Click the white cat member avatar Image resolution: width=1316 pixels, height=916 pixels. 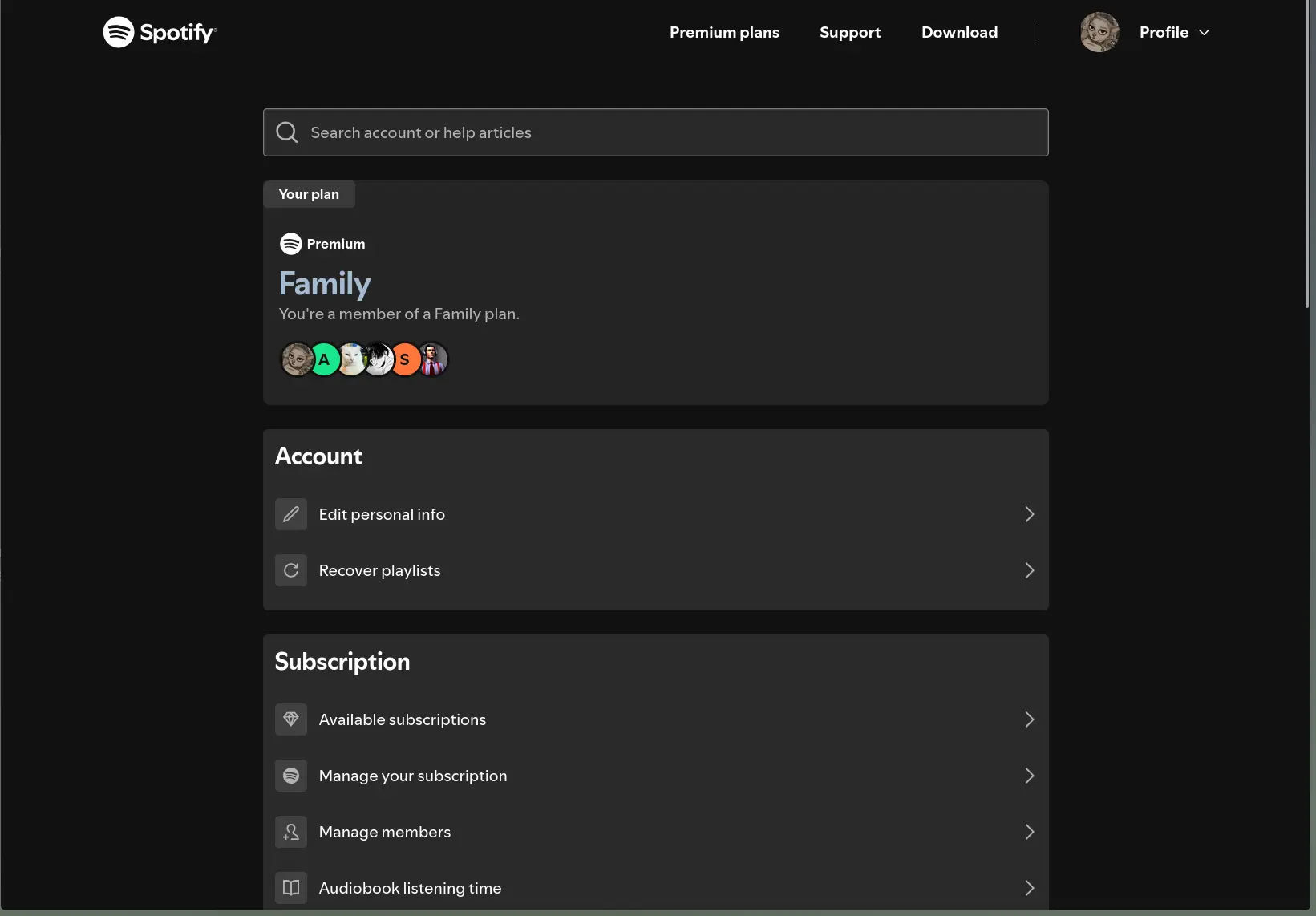(x=352, y=359)
